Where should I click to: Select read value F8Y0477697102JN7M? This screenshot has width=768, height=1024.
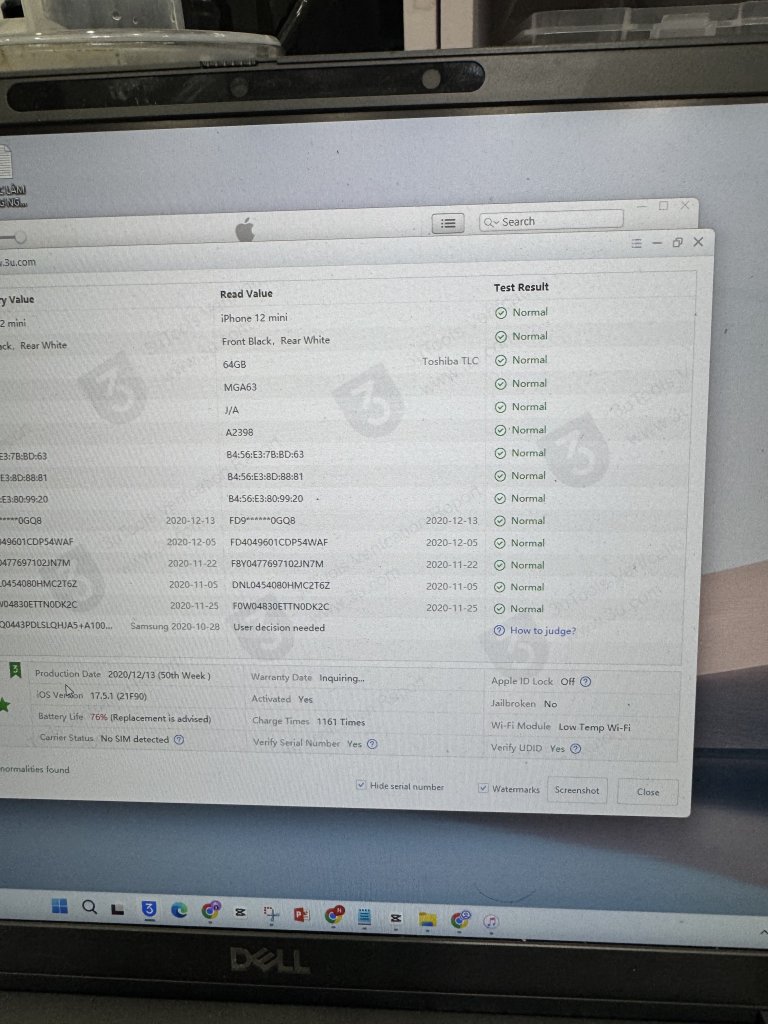click(x=277, y=564)
